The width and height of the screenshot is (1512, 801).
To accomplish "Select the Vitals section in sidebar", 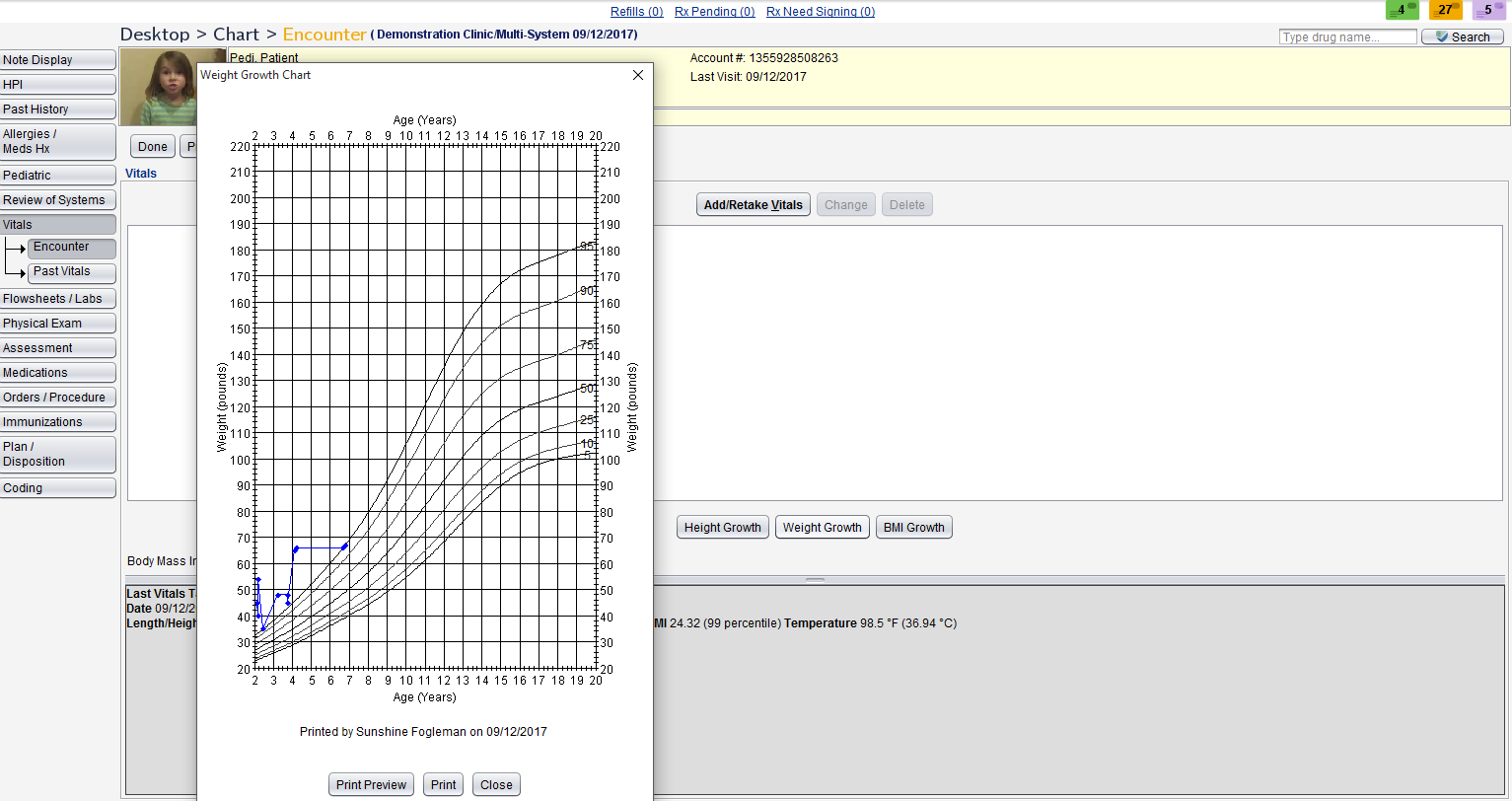I will pos(58,225).
